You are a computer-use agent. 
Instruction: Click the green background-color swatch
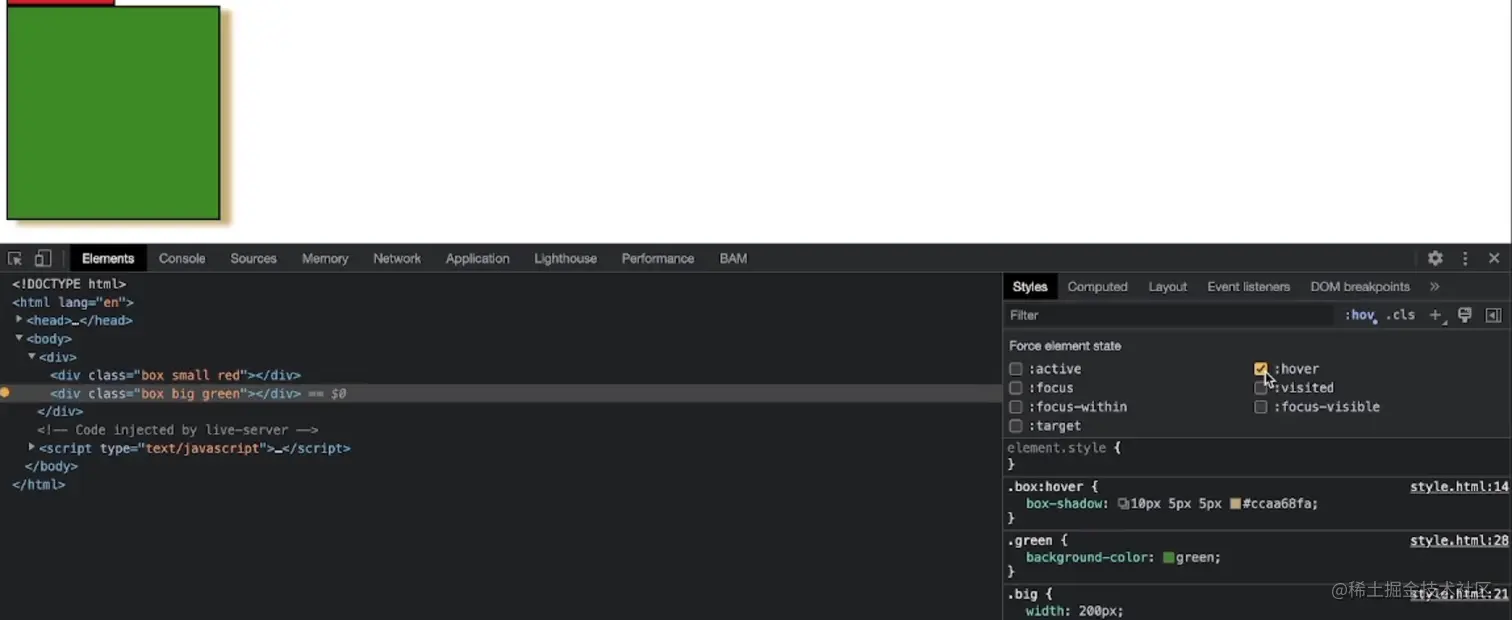[x=1168, y=558]
